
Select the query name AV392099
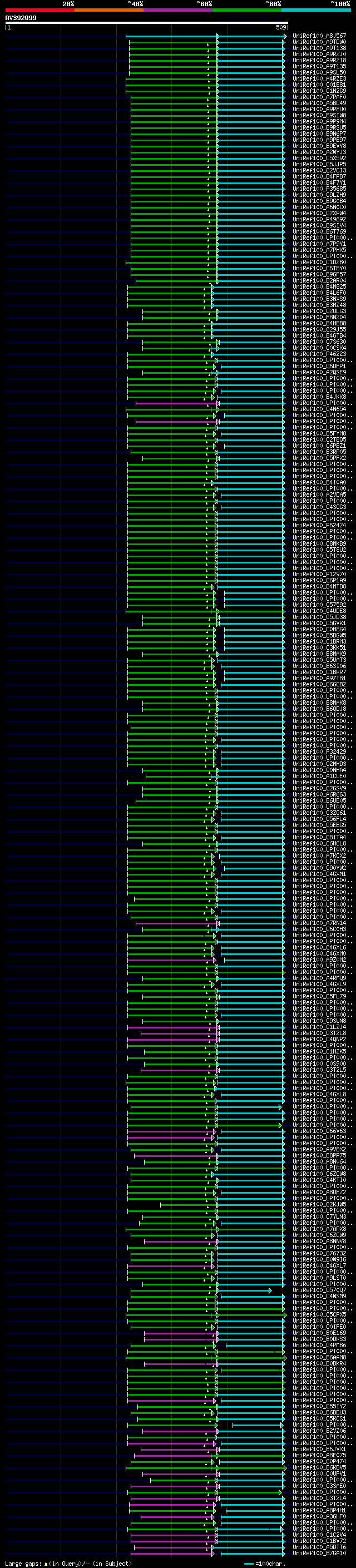point(21,18)
